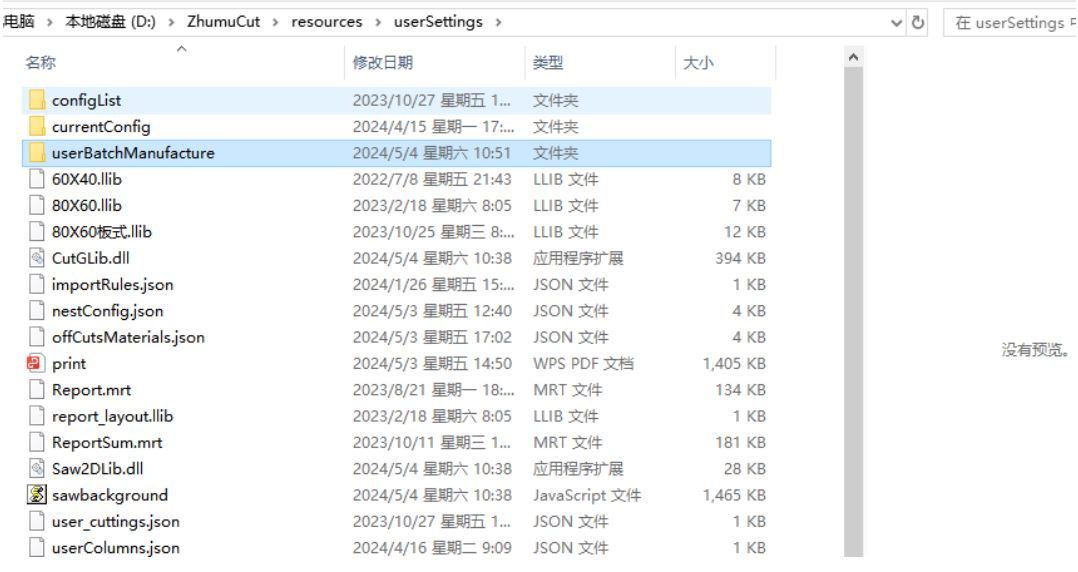Go to 电脑 in the breadcrumb path
Image resolution: width=1078 pixels, height=572 pixels.
(19, 22)
